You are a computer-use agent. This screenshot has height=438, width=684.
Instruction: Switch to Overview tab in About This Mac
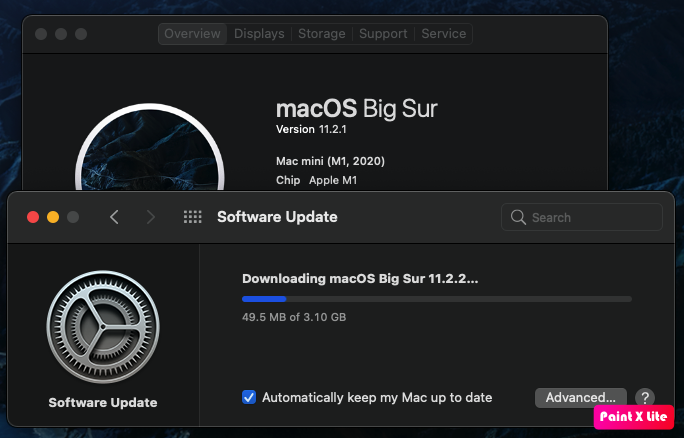[192, 34]
